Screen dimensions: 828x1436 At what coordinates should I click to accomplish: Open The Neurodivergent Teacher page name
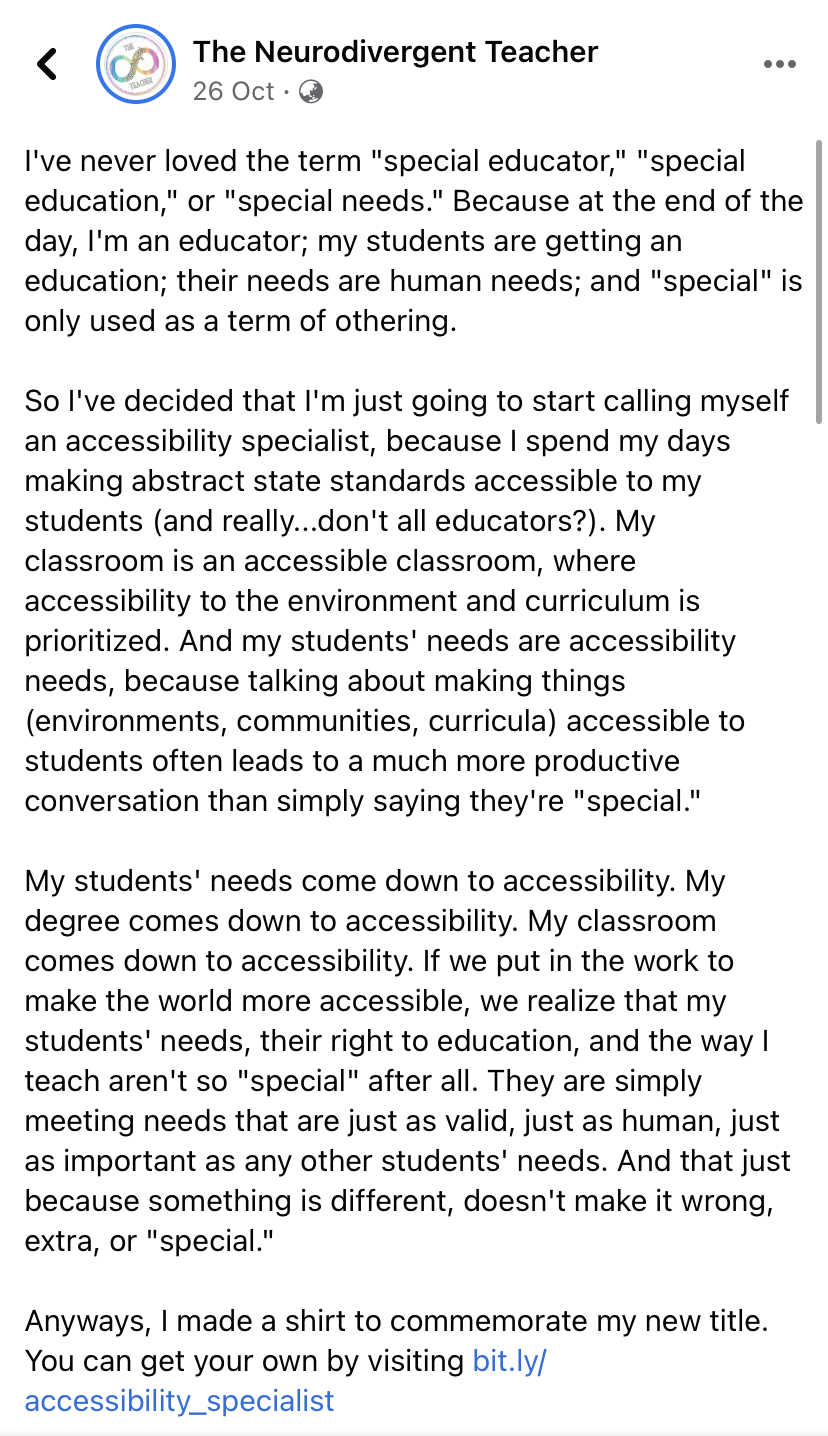coord(395,52)
